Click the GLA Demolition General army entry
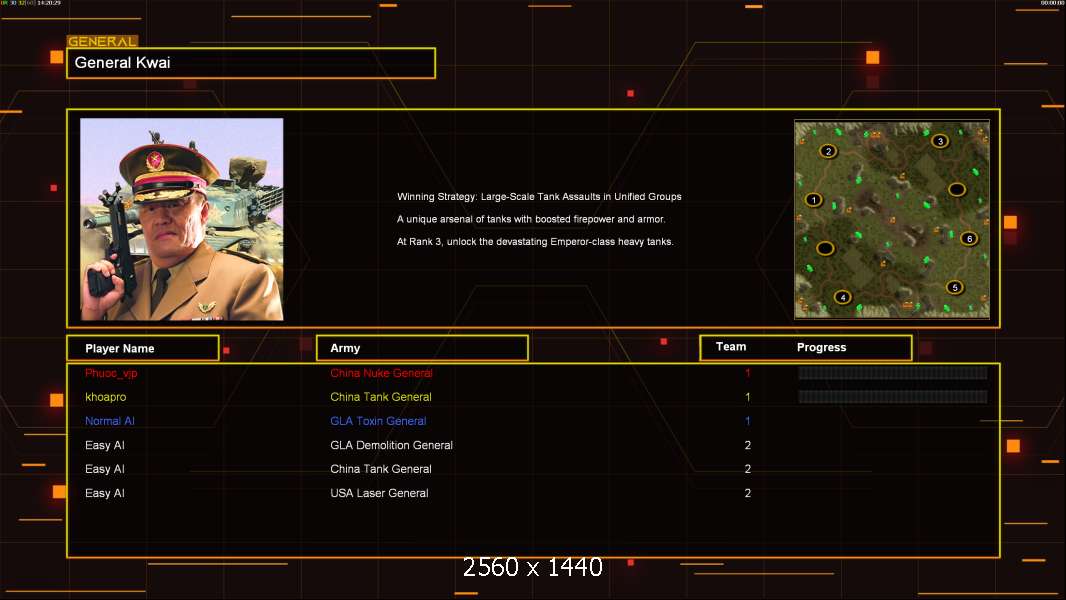The height and width of the screenshot is (600, 1066). (391, 445)
